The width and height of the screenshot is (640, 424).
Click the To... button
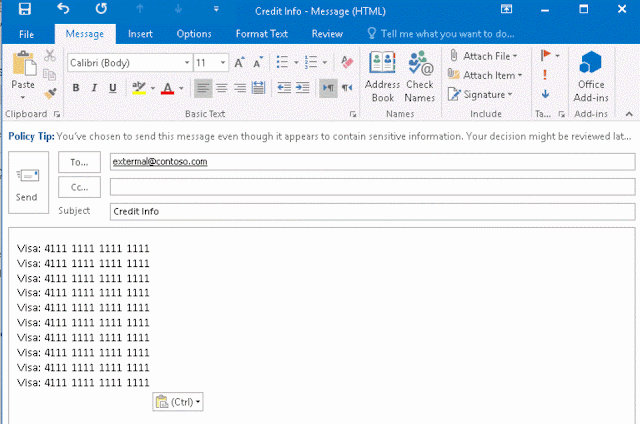point(79,162)
